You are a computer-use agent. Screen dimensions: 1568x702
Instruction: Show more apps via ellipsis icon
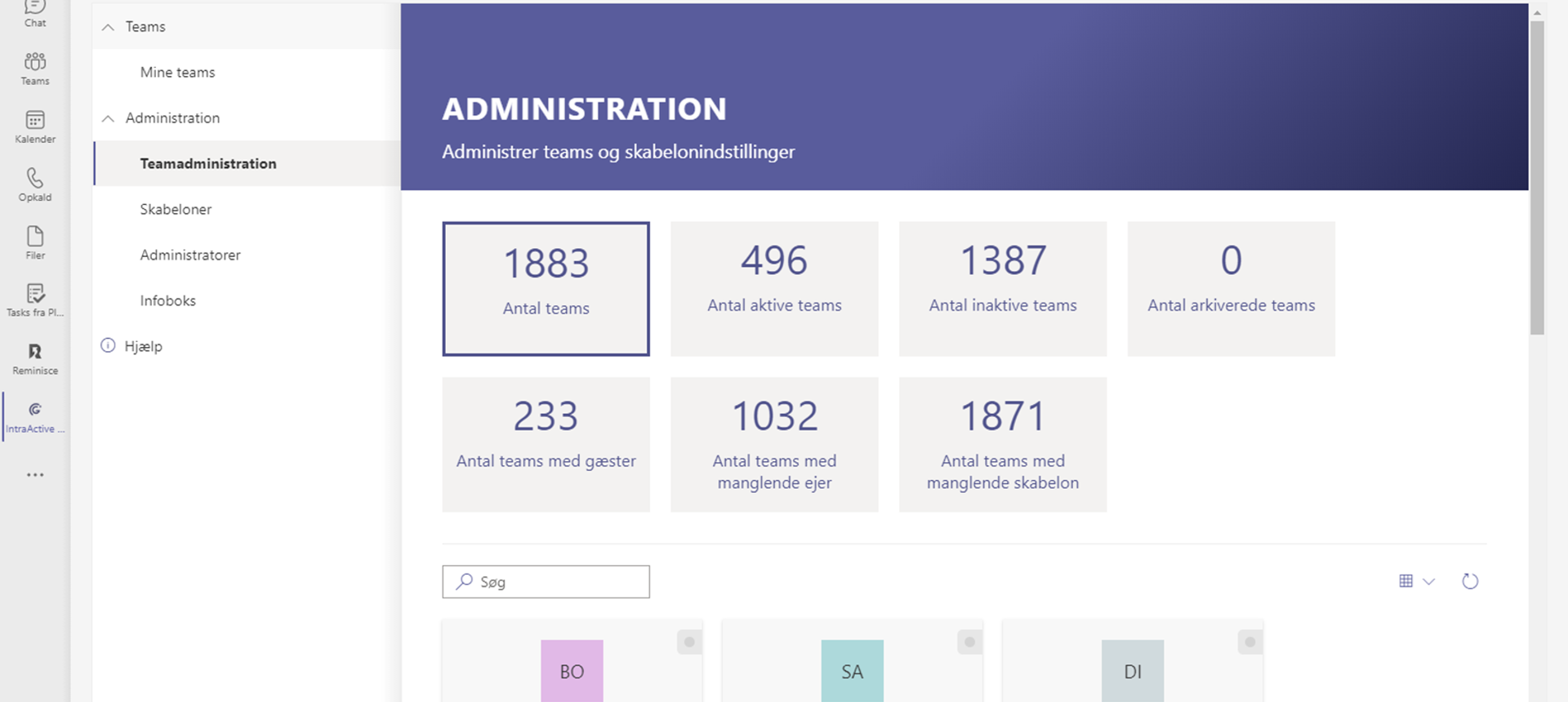pyautogui.click(x=35, y=474)
